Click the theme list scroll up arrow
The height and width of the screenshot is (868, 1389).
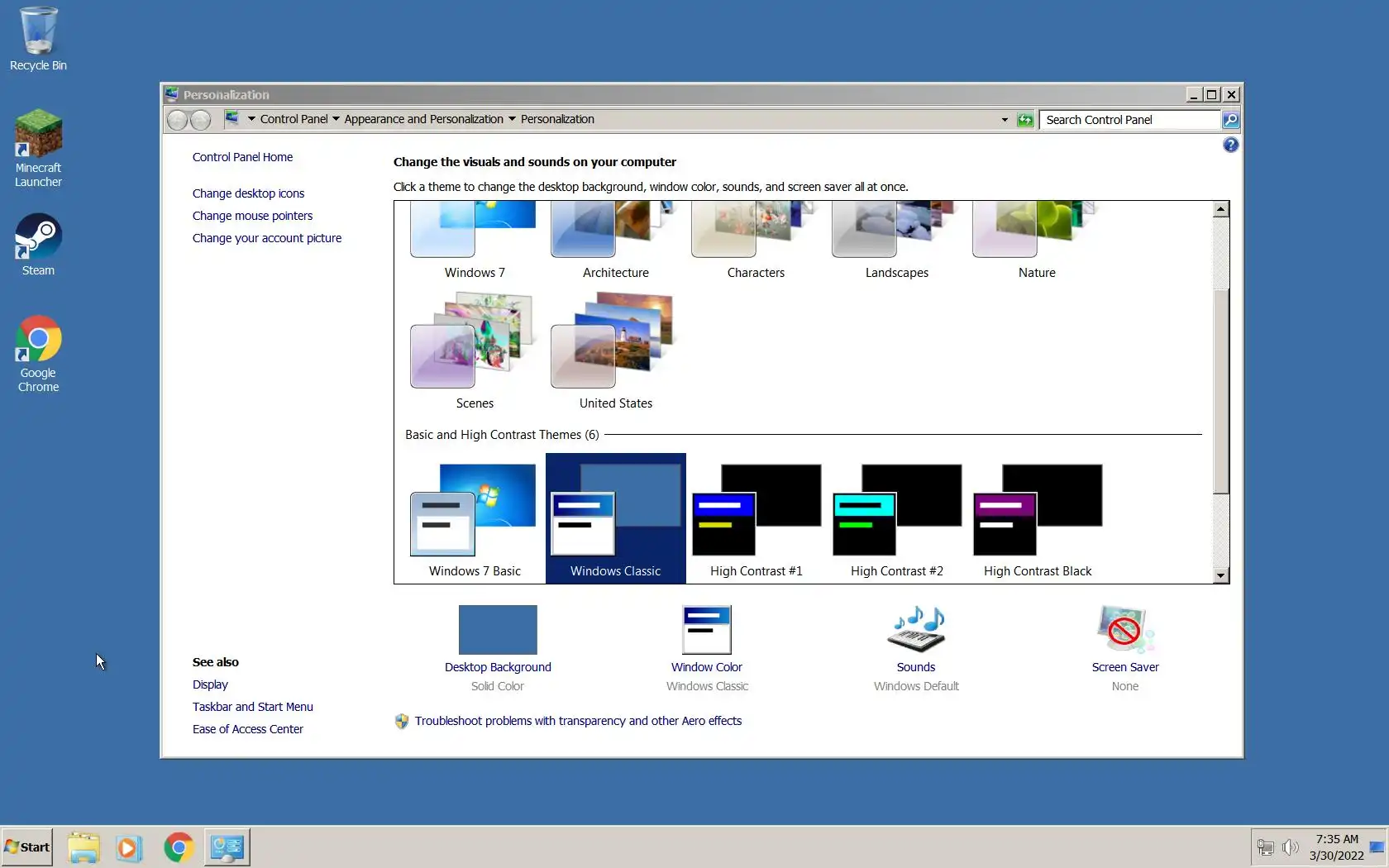pyautogui.click(x=1220, y=209)
